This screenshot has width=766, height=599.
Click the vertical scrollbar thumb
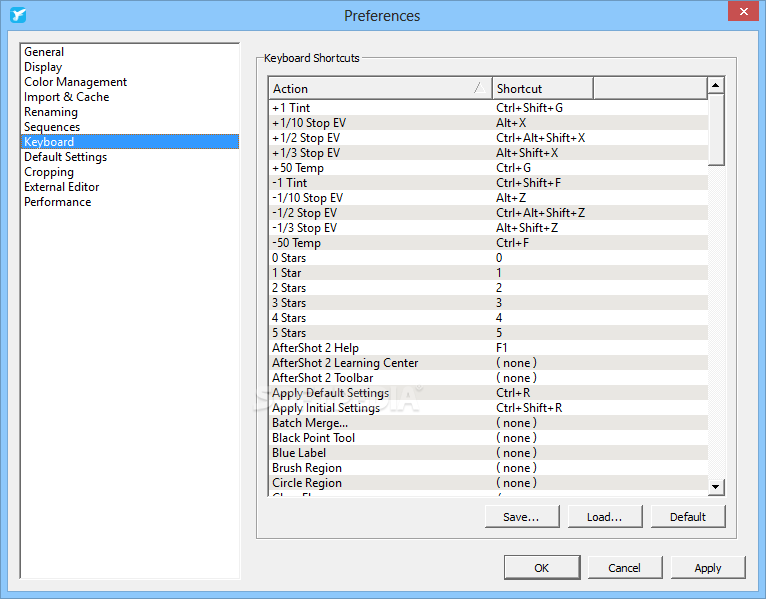(x=716, y=129)
